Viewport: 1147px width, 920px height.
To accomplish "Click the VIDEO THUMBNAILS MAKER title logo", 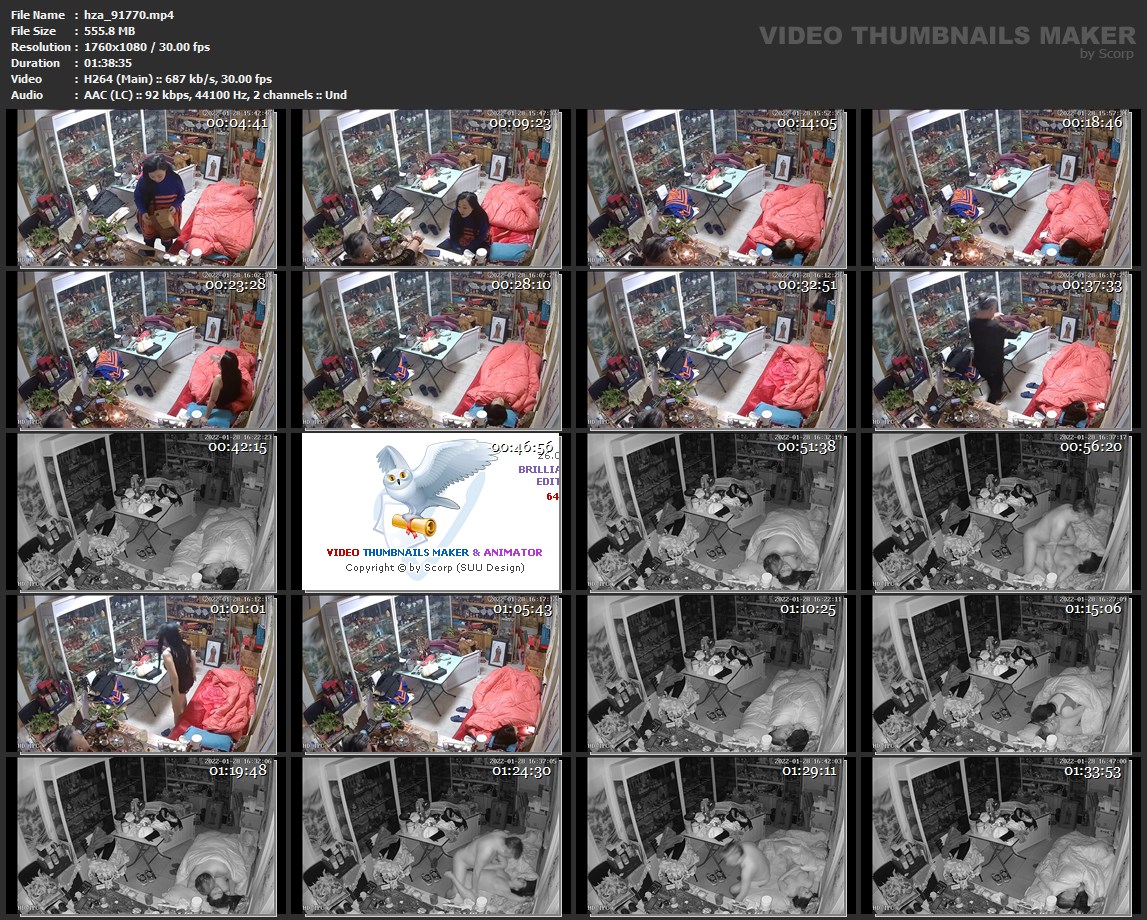I will pos(946,36).
